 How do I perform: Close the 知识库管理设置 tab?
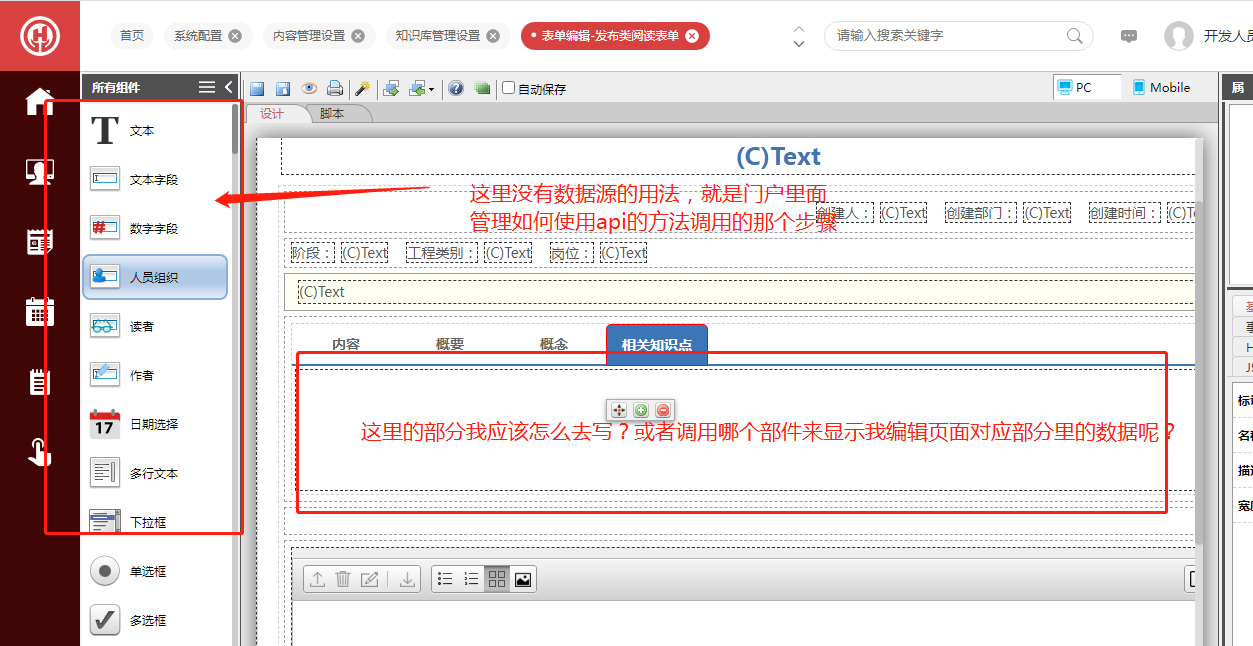click(492, 36)
